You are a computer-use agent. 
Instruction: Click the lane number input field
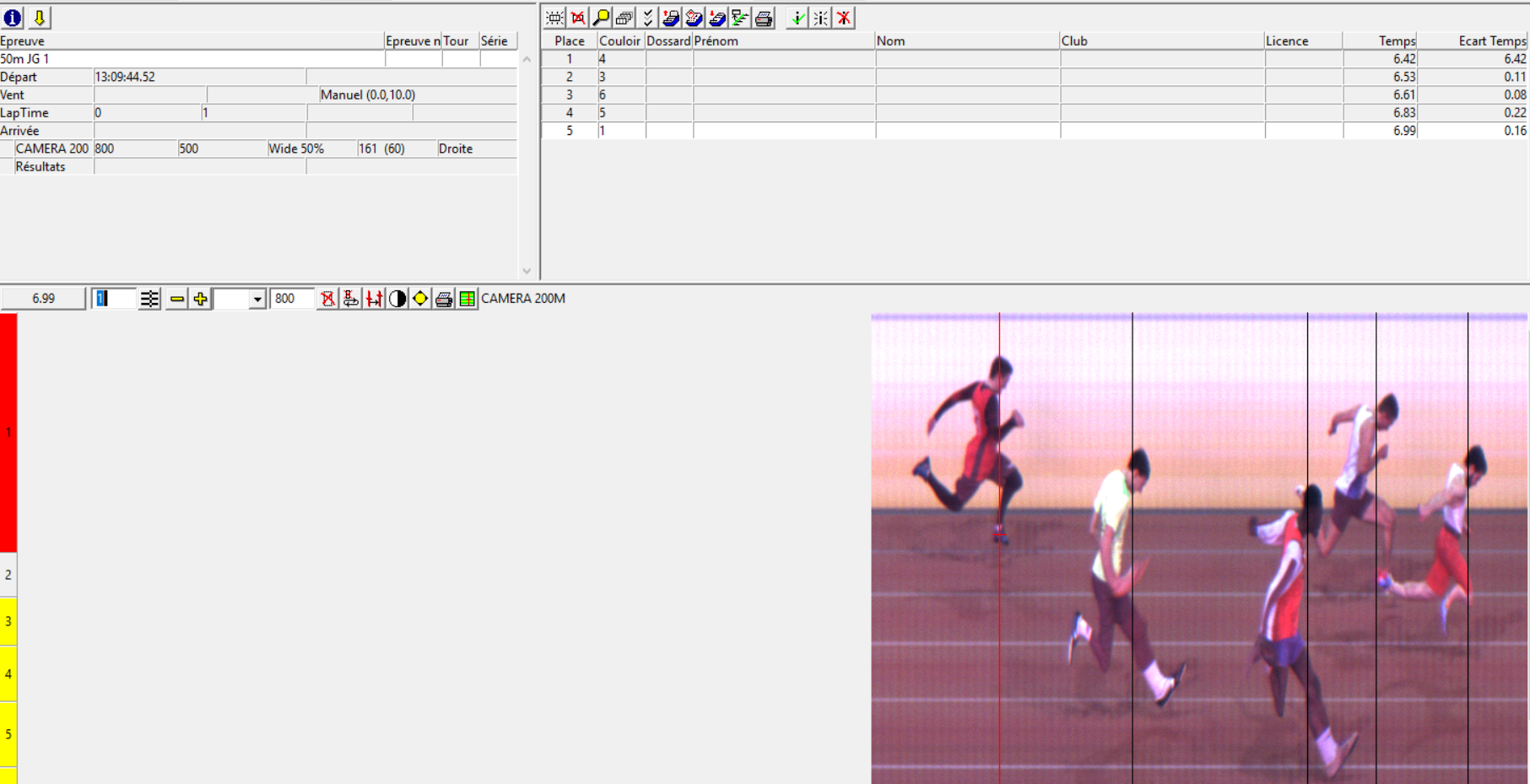[x=113, y=299]
